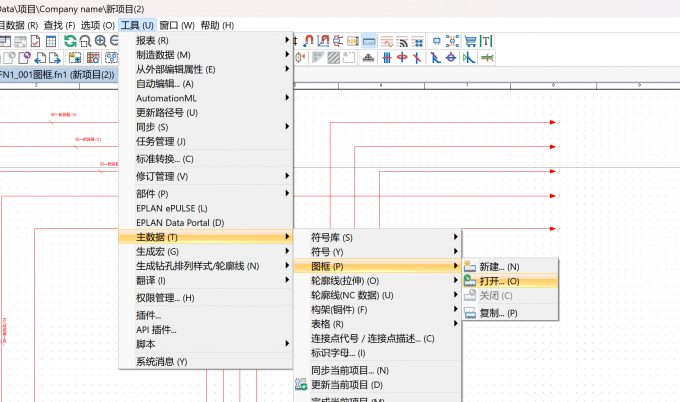680x402 pixels.
Task: Click the yellow dashed-box selection icon
Action: [75, 58]
